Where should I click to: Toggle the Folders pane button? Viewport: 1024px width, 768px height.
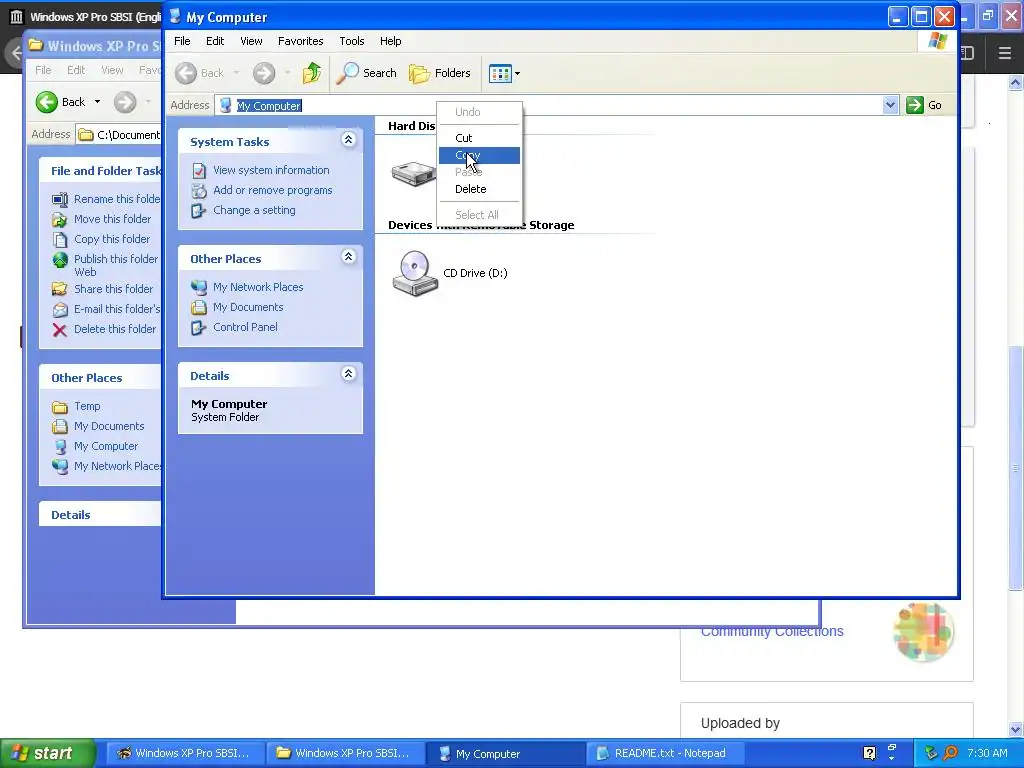coord(440,73)
